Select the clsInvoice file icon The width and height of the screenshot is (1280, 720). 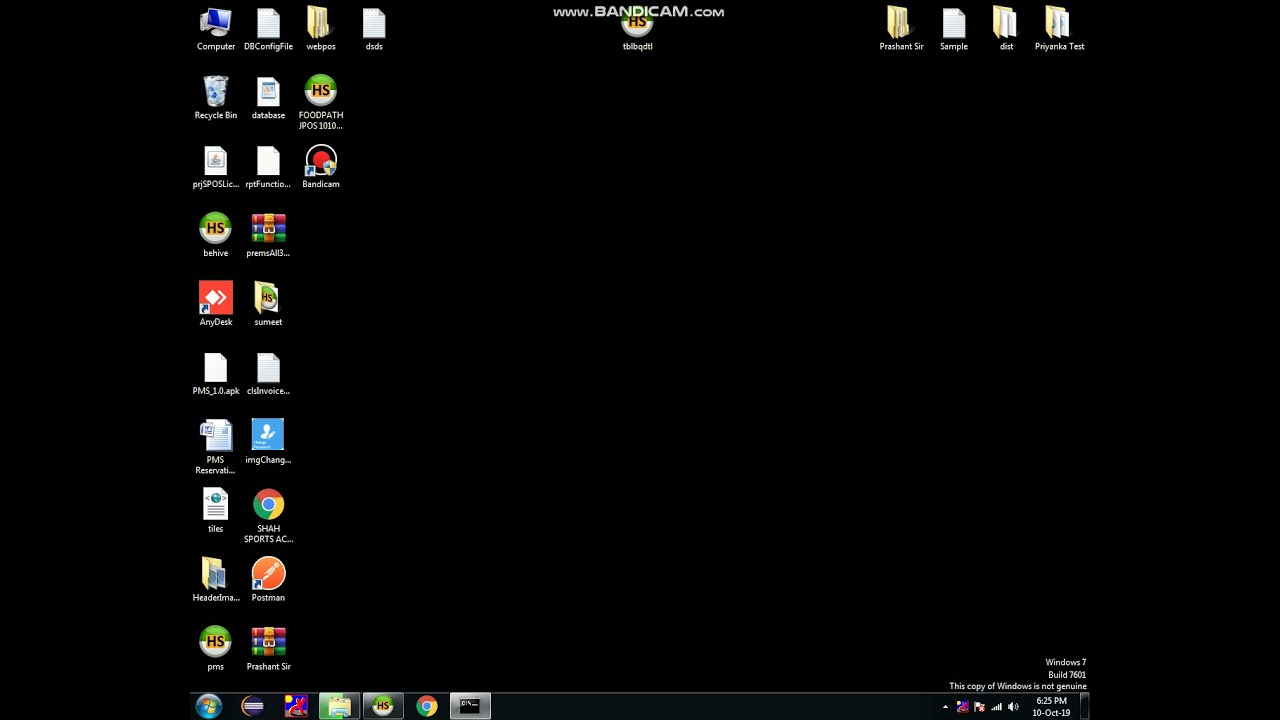click(268, 374)
